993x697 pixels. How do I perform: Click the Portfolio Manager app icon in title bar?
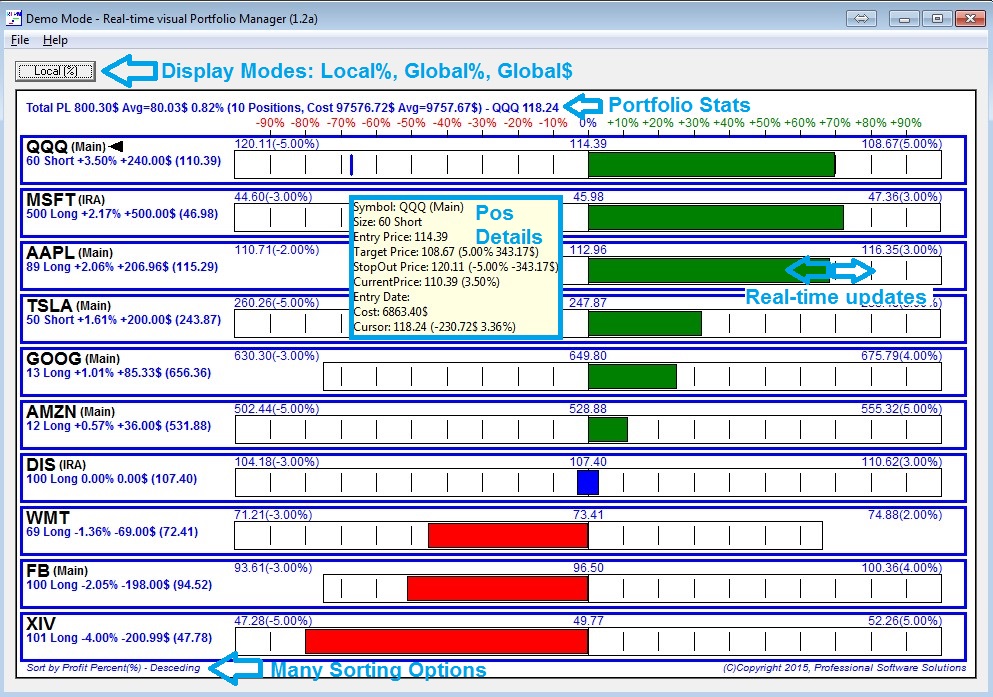13,18
